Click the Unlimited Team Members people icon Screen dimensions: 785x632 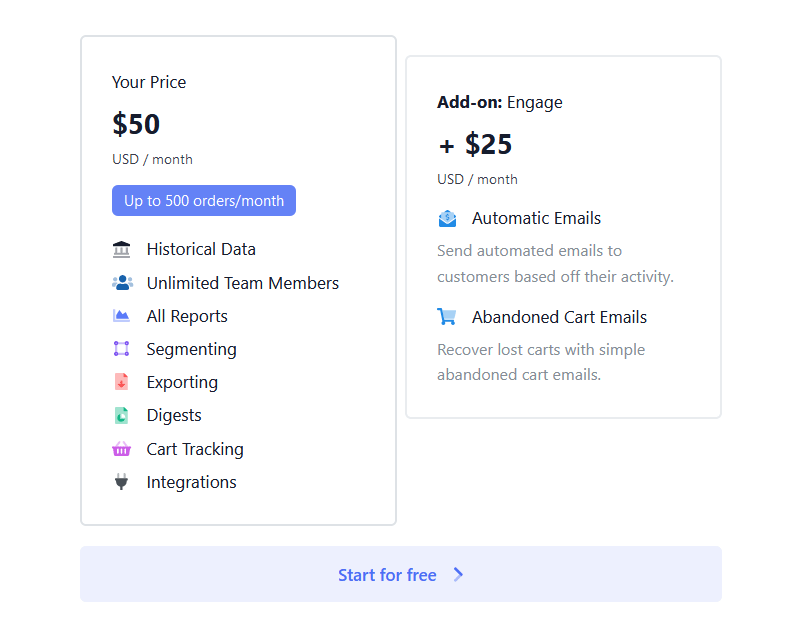click(x=122, y=283)
